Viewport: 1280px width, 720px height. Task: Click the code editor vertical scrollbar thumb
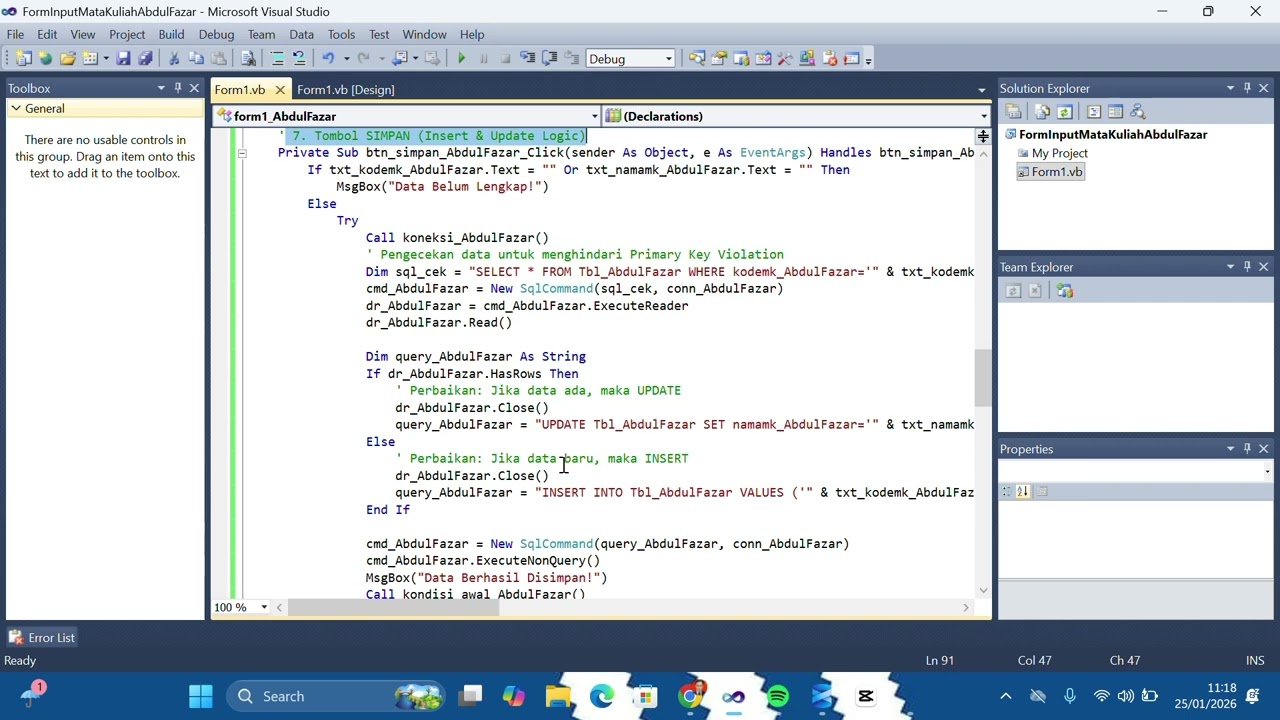click(x=983, y=378)
